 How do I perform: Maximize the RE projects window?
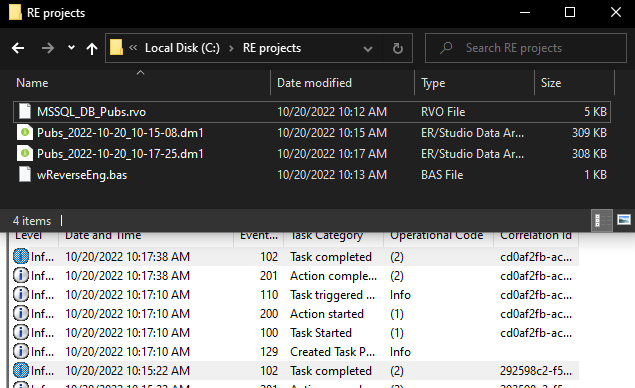point(570,12)
